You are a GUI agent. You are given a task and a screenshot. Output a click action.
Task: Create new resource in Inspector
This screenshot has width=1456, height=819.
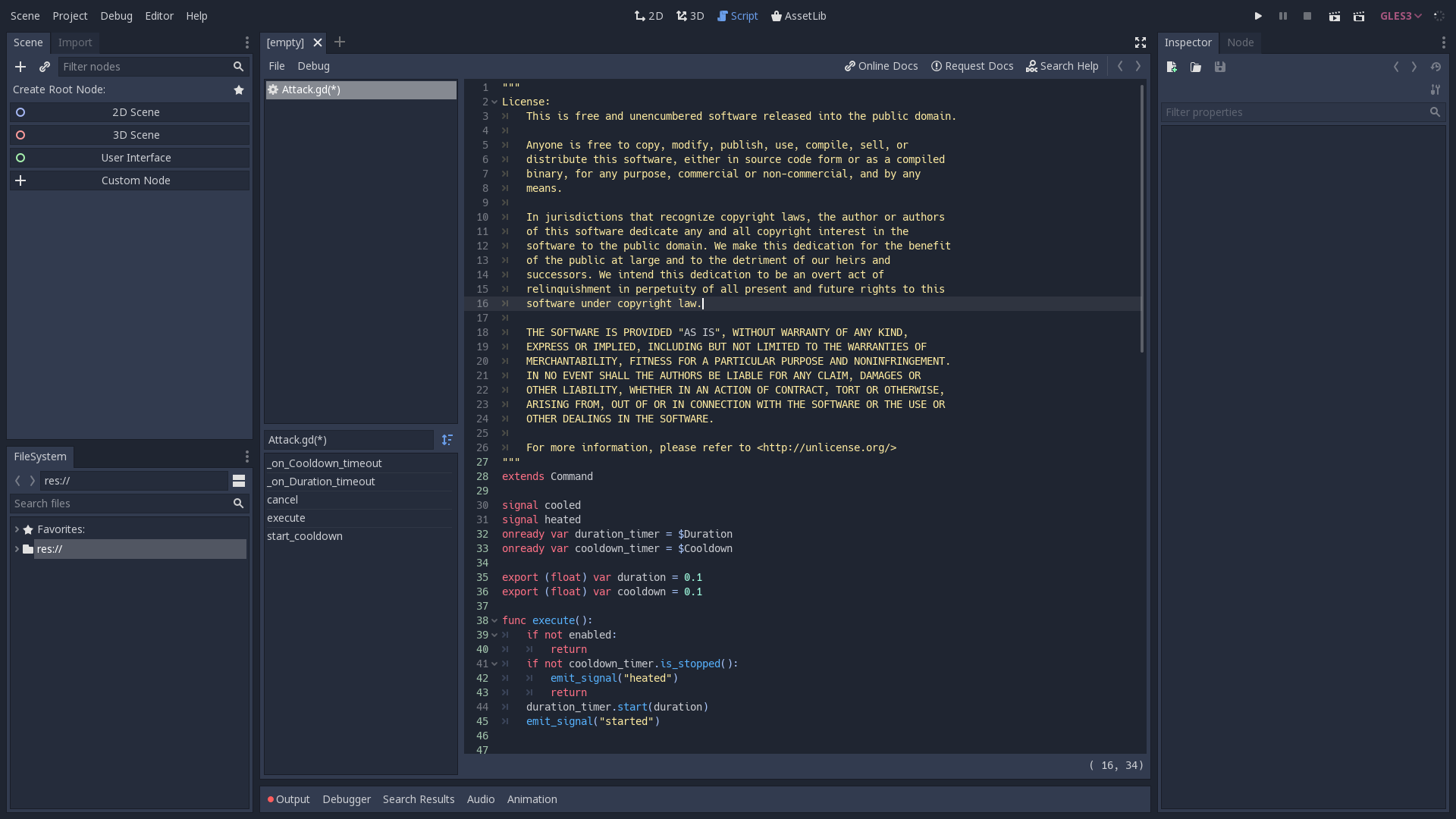1172,67
